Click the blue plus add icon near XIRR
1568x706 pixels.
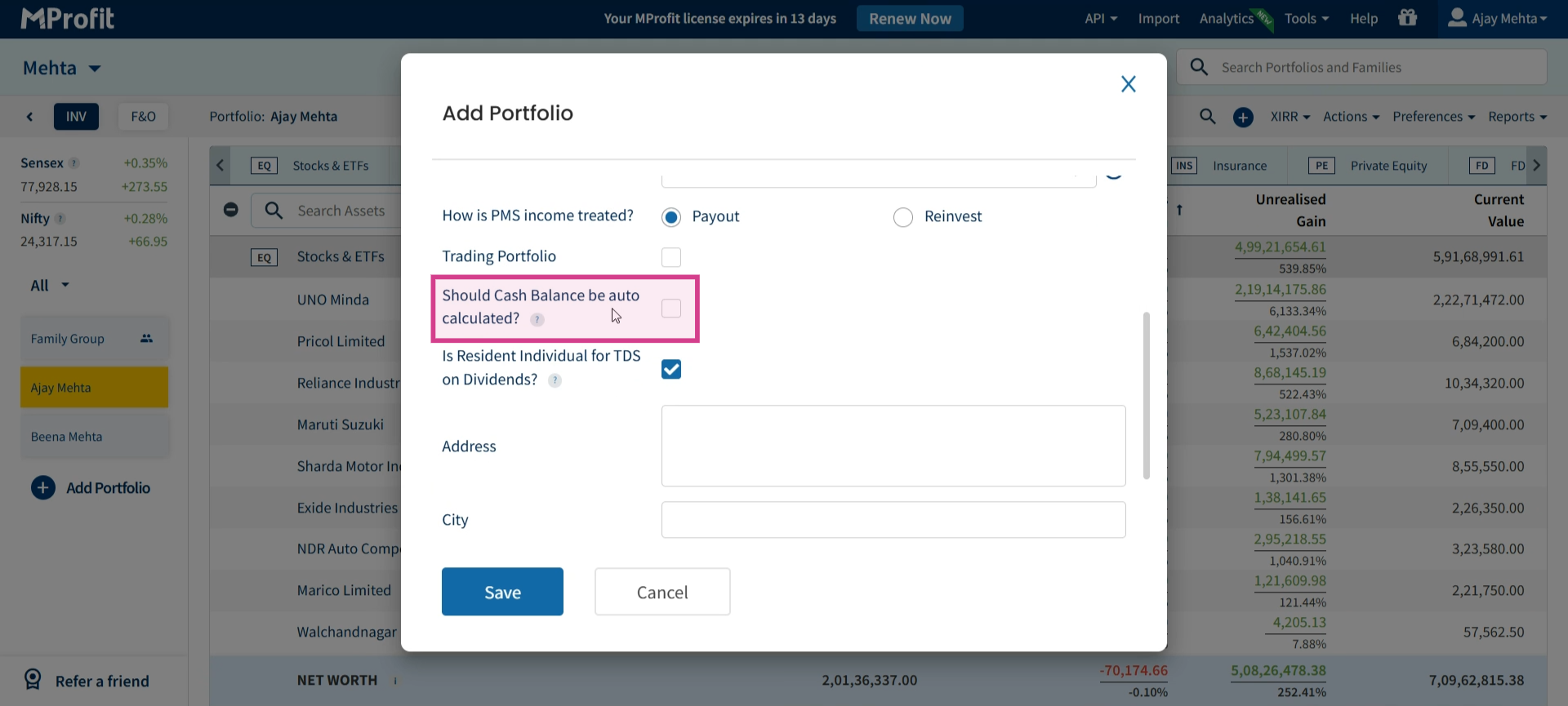[x=1243, y=118]
